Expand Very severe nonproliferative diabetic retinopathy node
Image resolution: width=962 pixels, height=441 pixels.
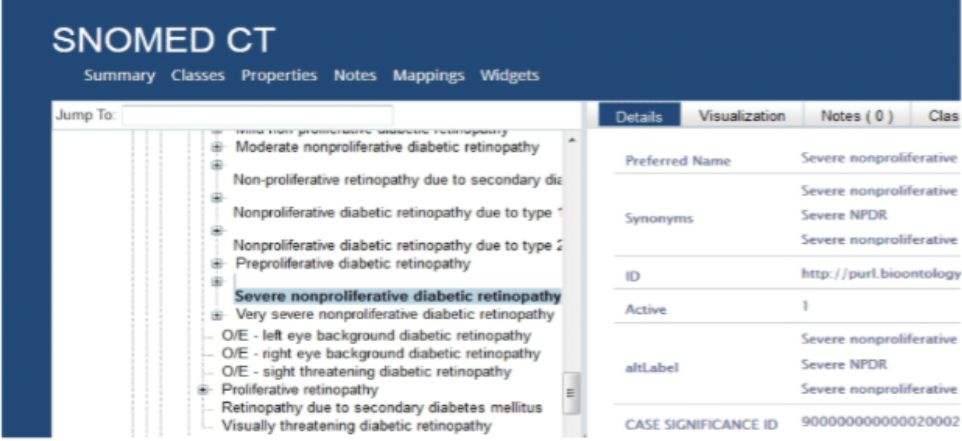pyautogui.click(x=216, y=315)
